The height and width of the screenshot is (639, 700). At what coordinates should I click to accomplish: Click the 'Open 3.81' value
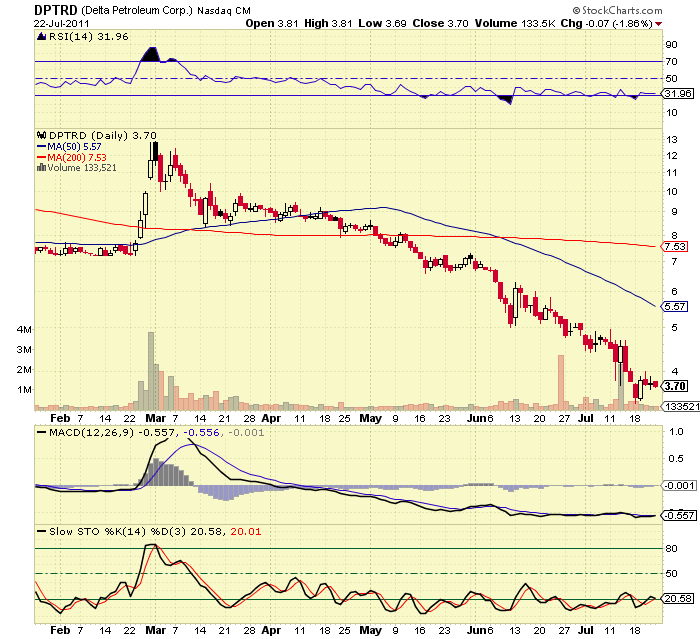272,23
